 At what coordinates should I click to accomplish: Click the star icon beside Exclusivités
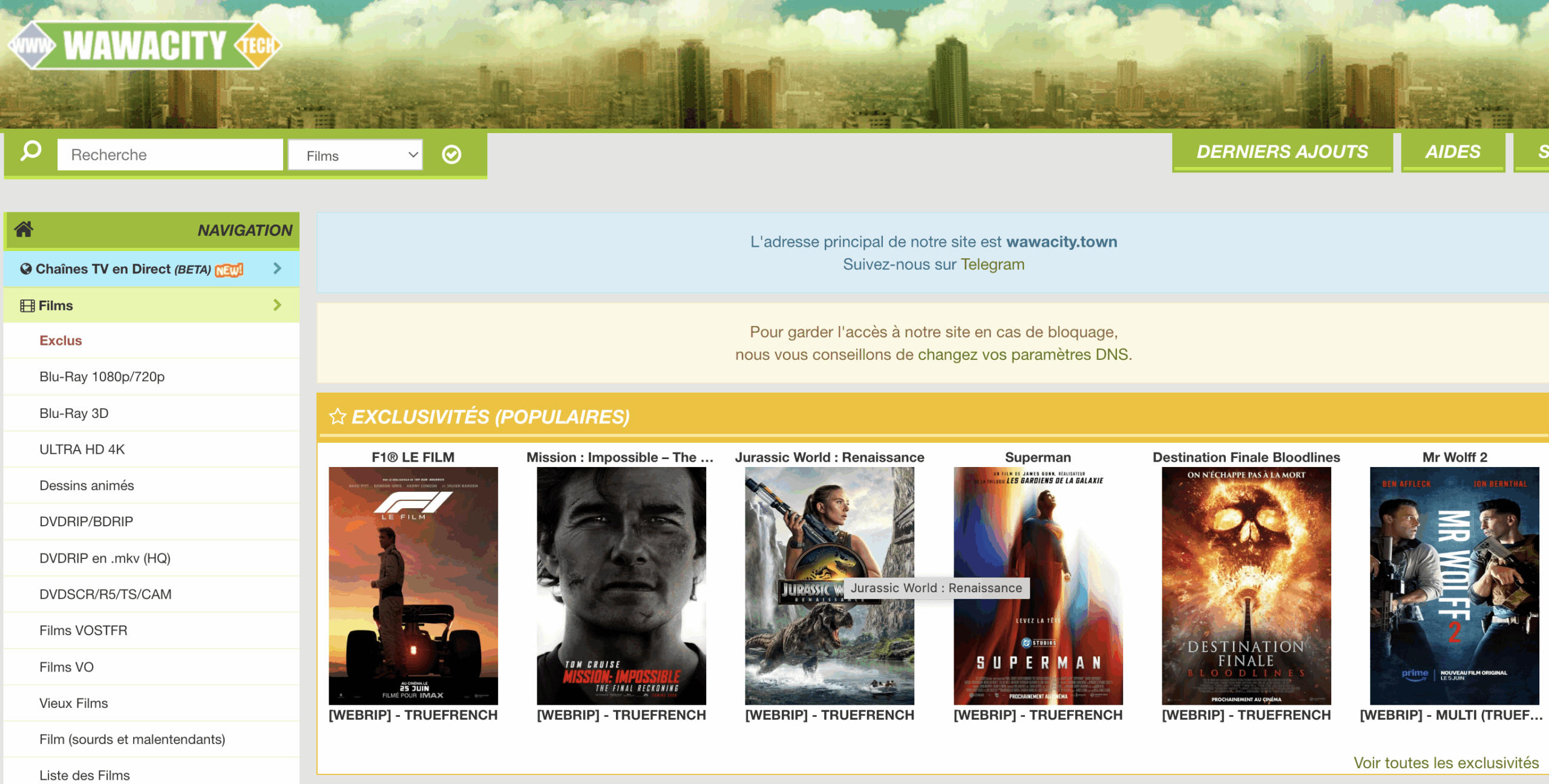pyautogui.click(x=338, y=417)
